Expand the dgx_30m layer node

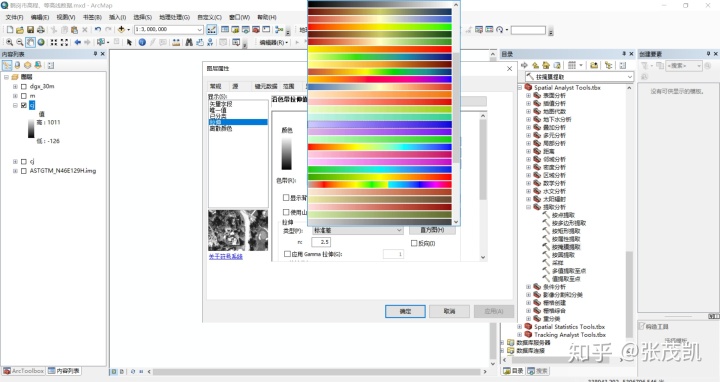tap(15, 86)
